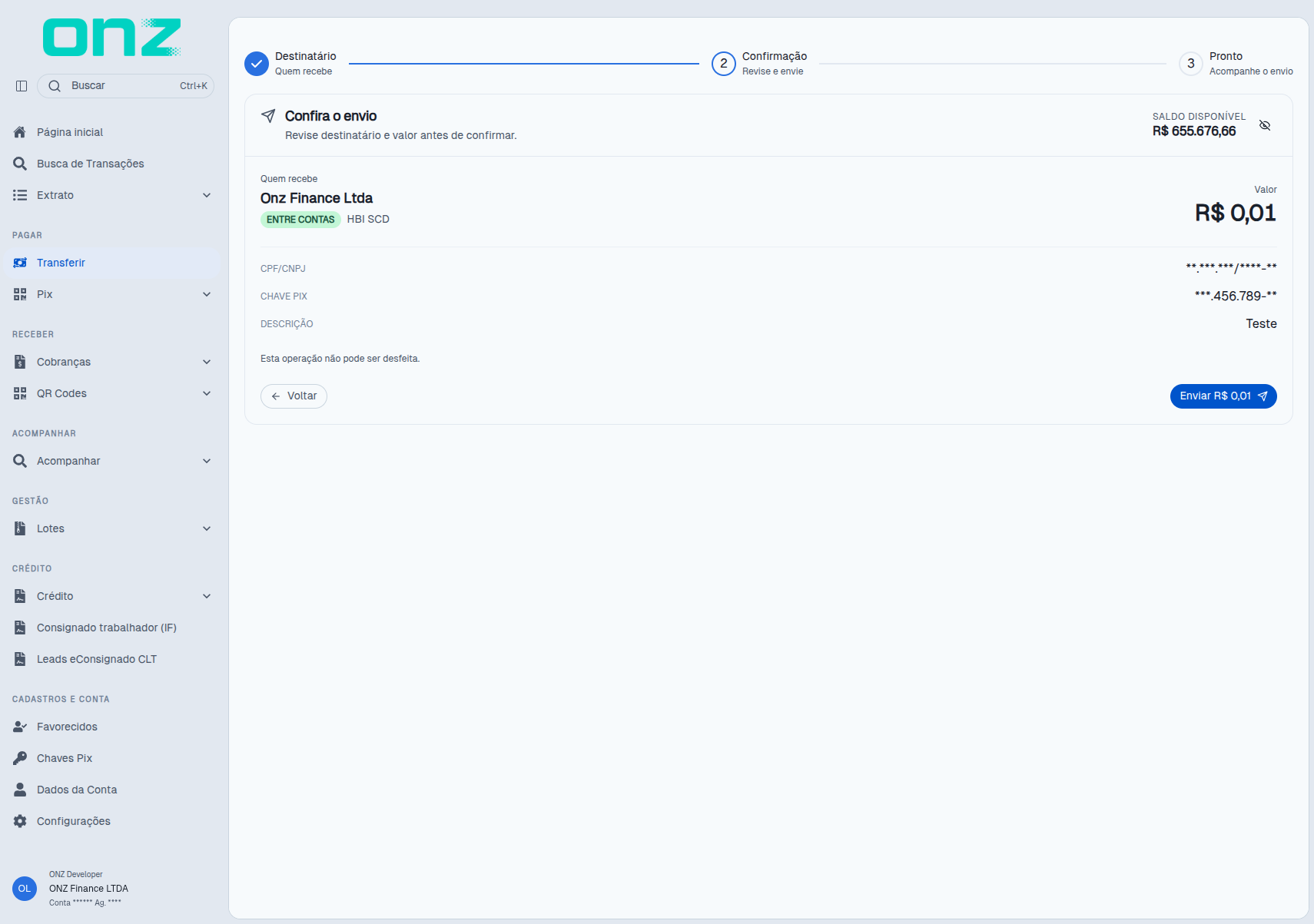Click the Favorecidos person icon
The width and height of the screenshot is (1314, 924).
(20, 727)
